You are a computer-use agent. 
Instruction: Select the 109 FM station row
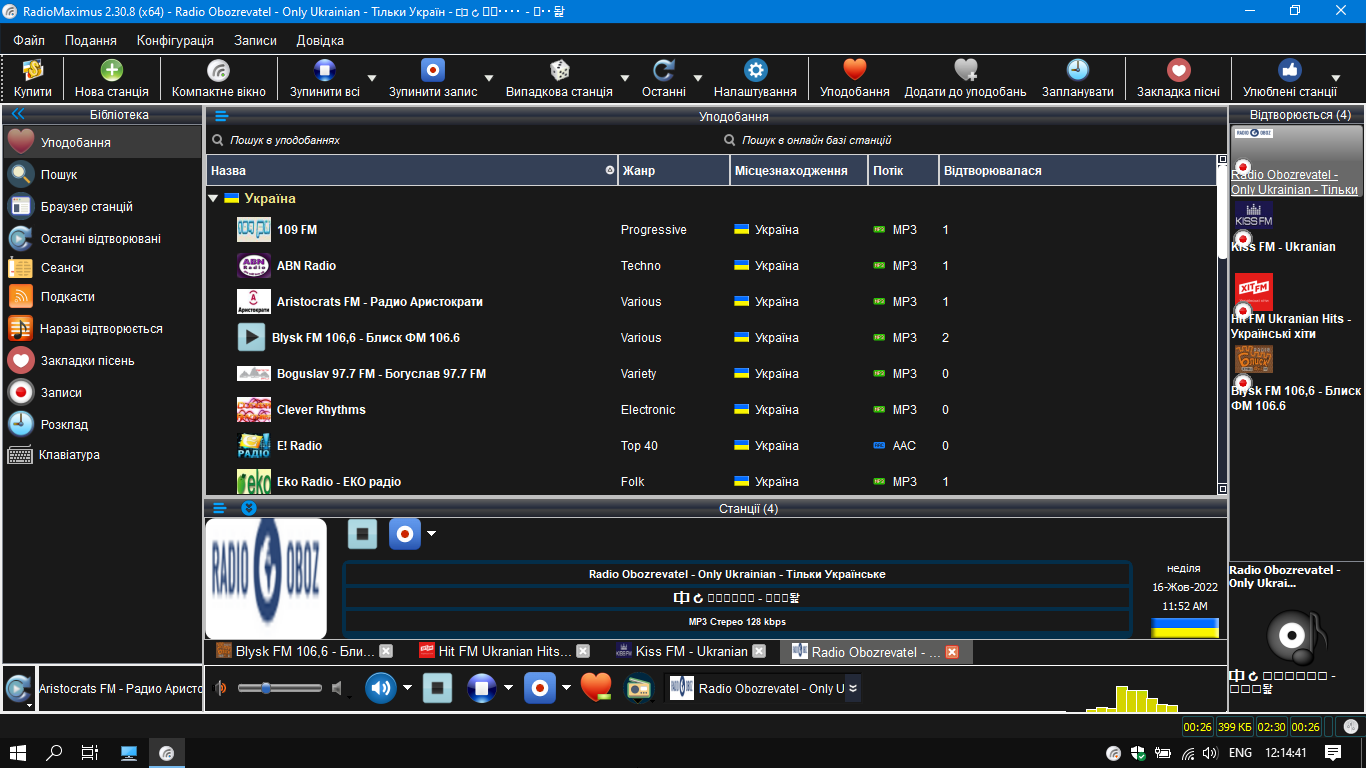711,230
